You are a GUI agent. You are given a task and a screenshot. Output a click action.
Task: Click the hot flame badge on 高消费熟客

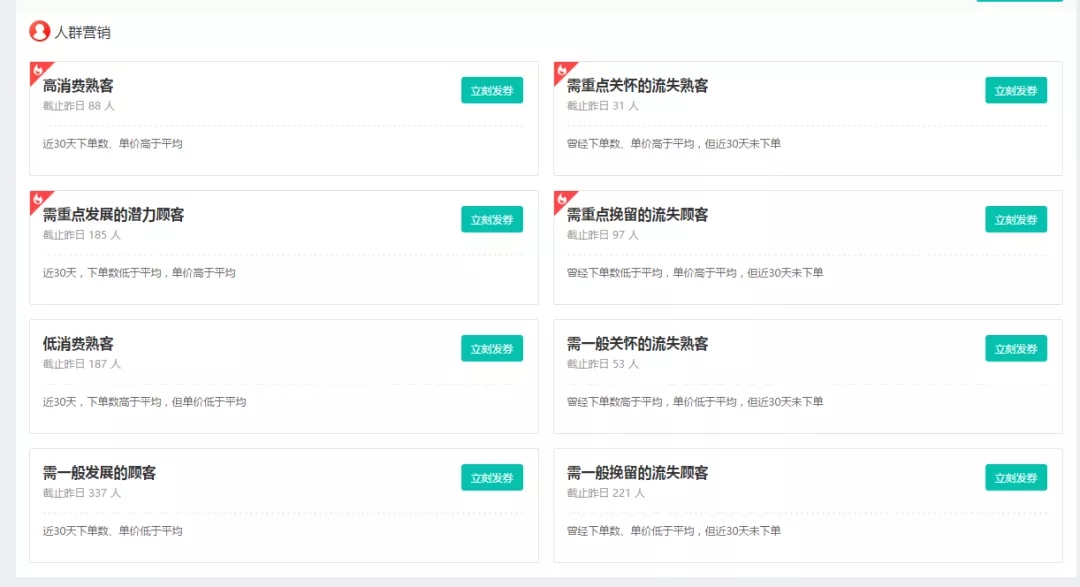37,69
